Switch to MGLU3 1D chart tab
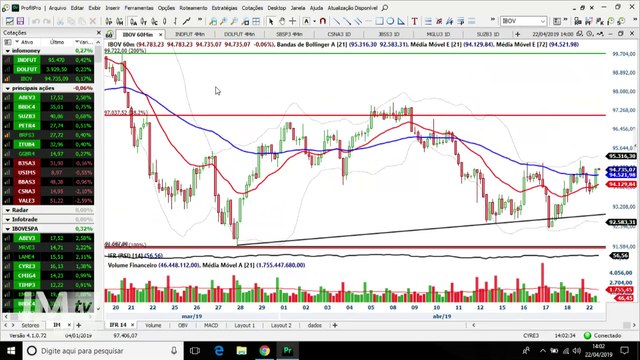Viewport: 640px width, 360px height. 438,34
